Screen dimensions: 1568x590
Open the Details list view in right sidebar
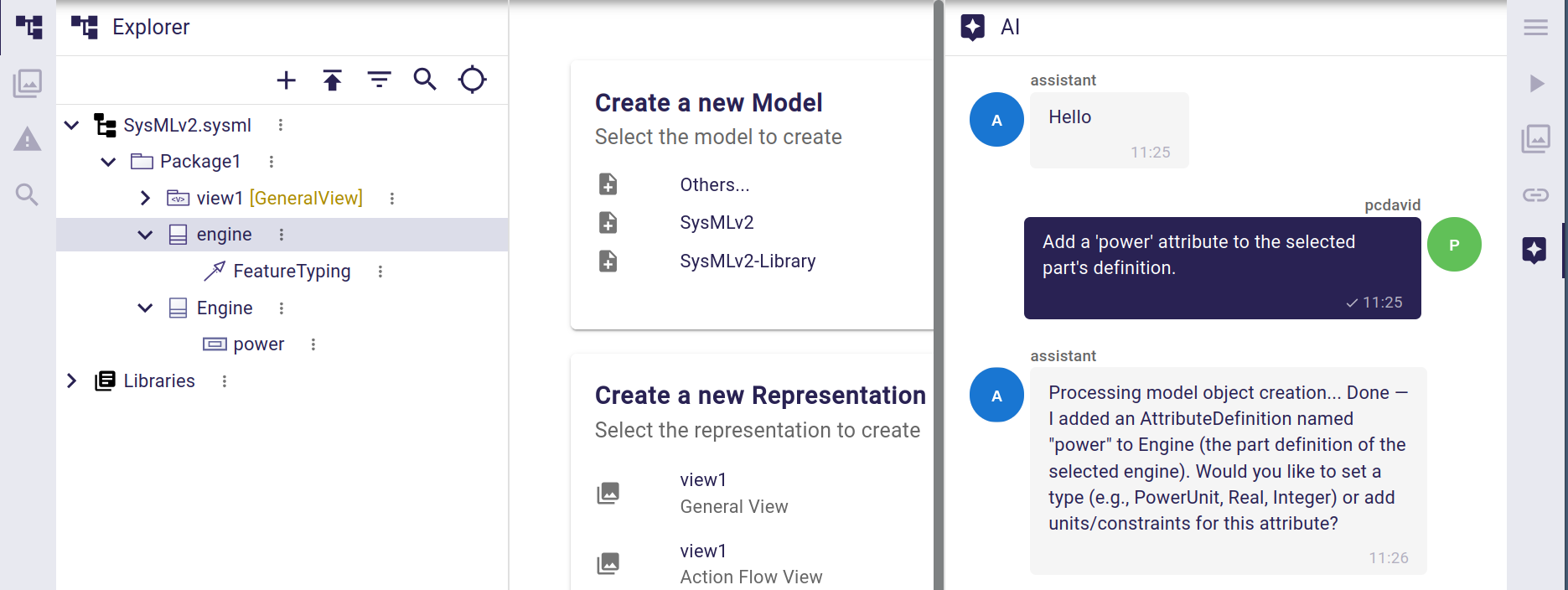[1536, 28]
